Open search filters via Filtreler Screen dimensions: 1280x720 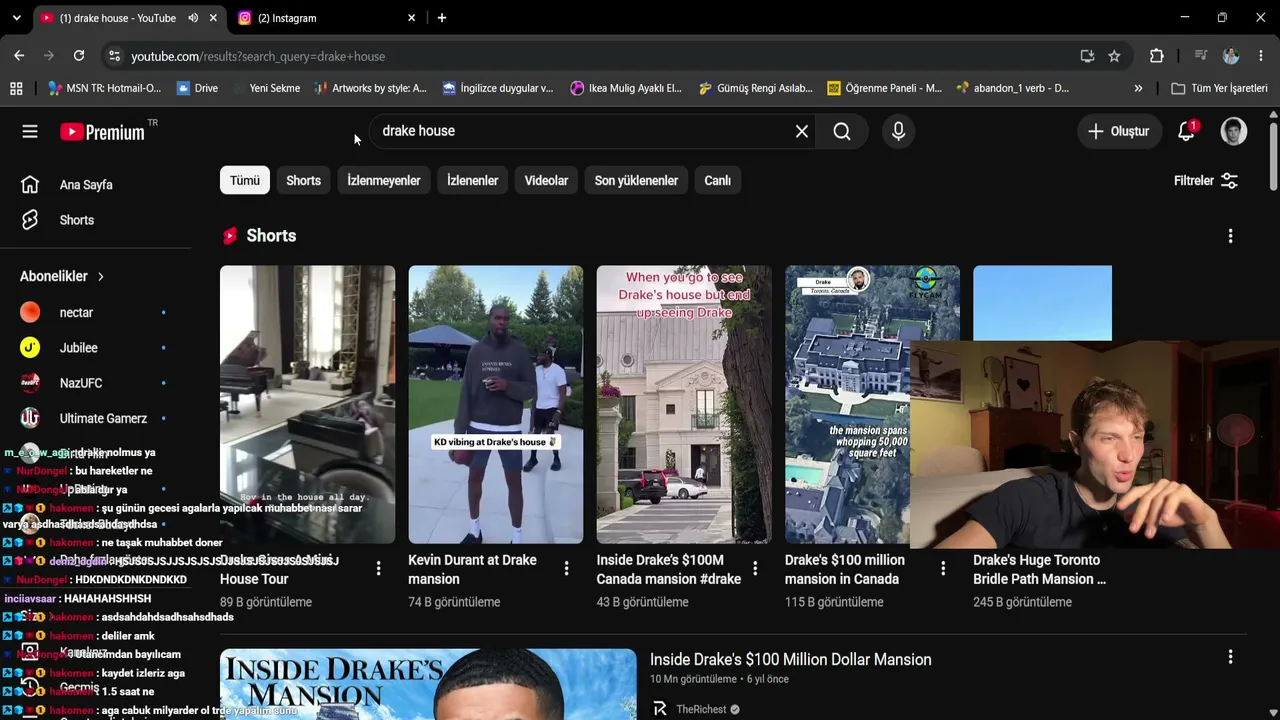pos(1206,181)
